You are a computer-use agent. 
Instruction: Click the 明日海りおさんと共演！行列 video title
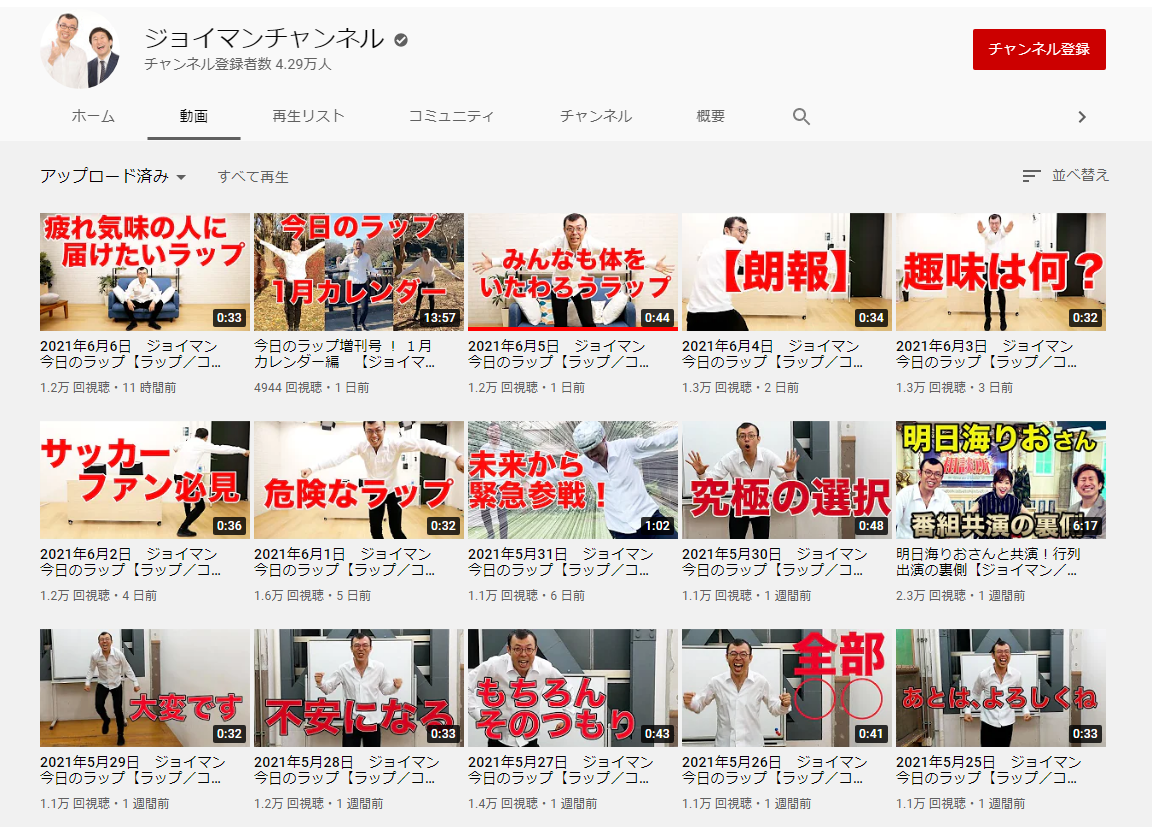988,562
